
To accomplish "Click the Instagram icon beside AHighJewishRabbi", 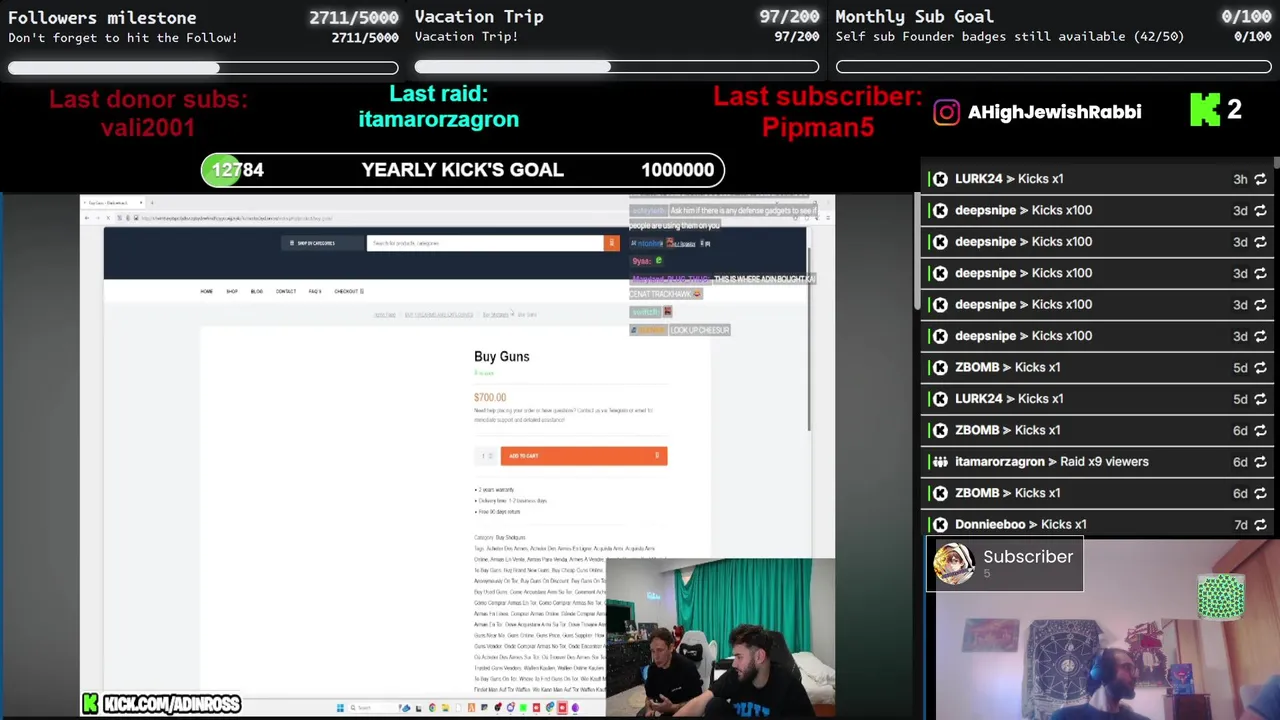I will (x=946, y=112).
